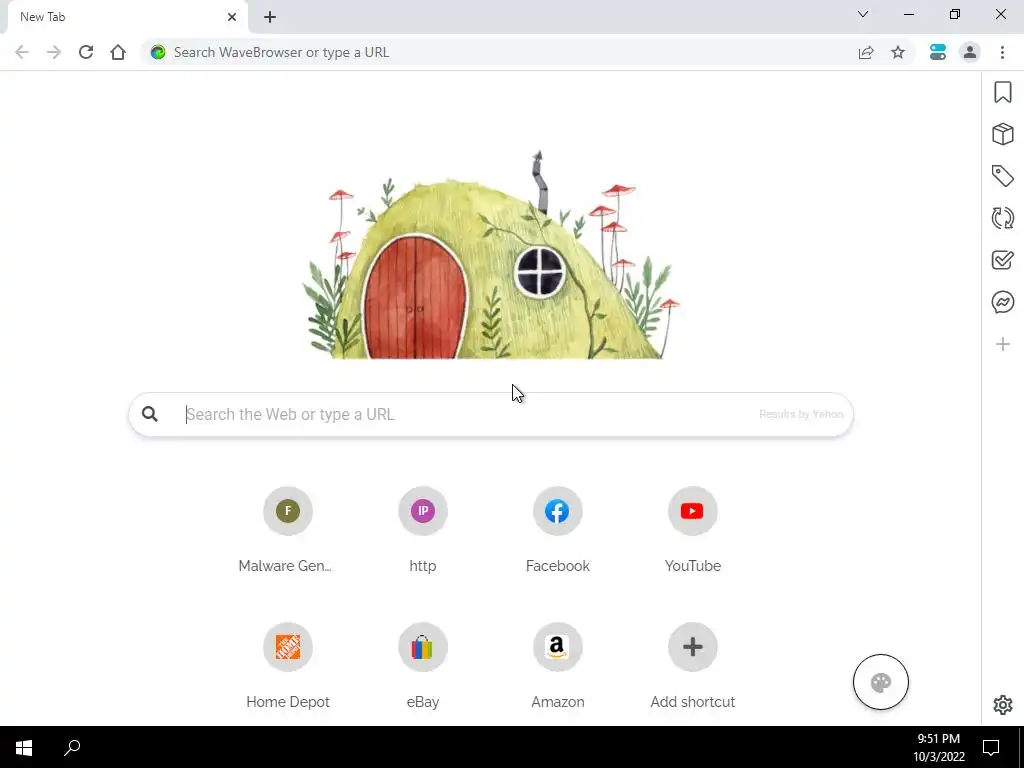Open Windows taskbar search
1024x768 pixels.
[72, 747]
